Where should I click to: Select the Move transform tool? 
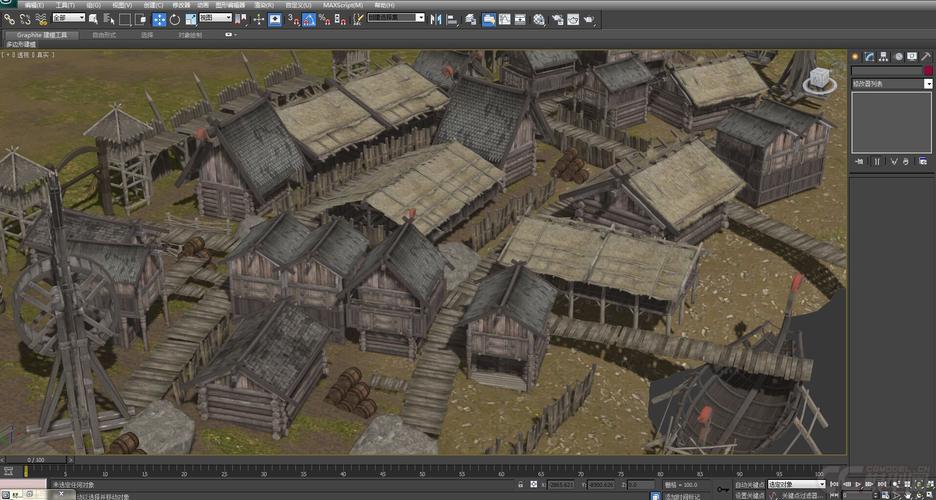coord(160,18)
